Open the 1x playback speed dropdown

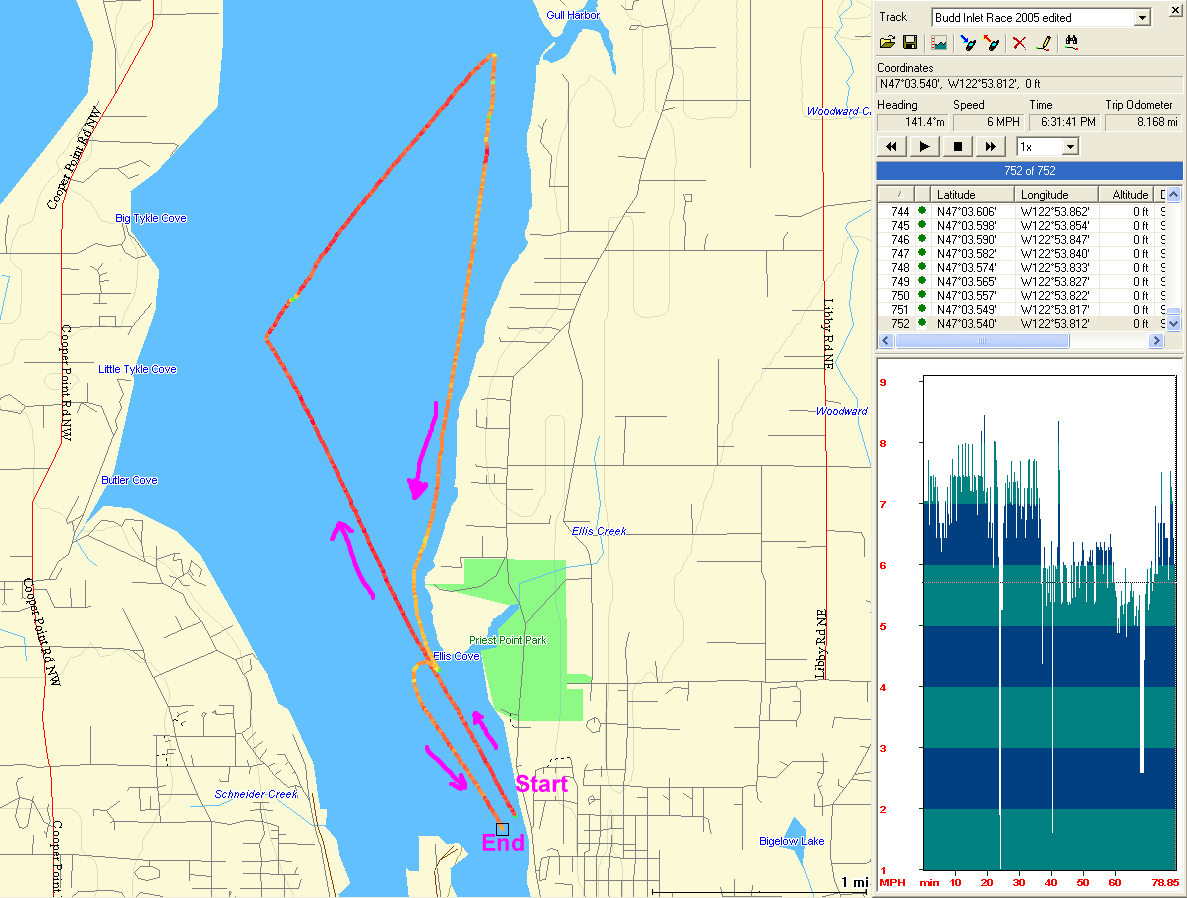[x=1070, y=147]
